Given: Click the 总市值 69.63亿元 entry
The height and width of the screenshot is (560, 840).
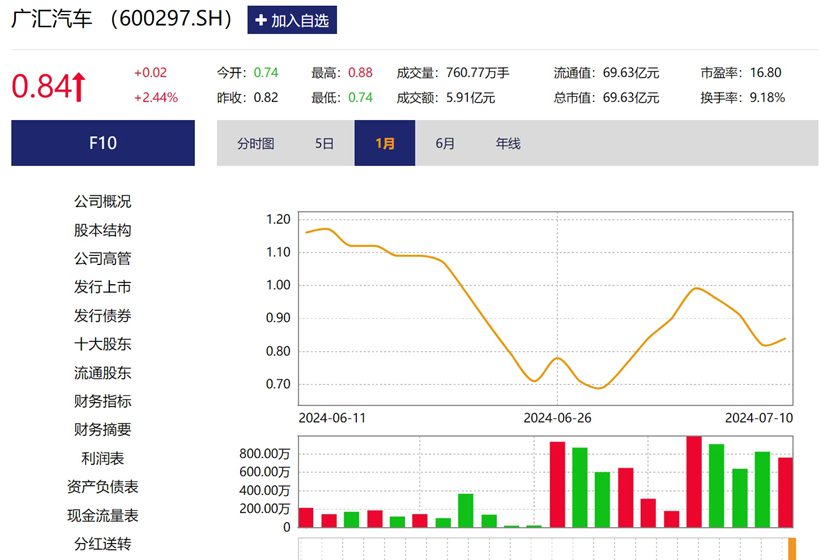Looking at the screenshot, I should click(606, 98).
